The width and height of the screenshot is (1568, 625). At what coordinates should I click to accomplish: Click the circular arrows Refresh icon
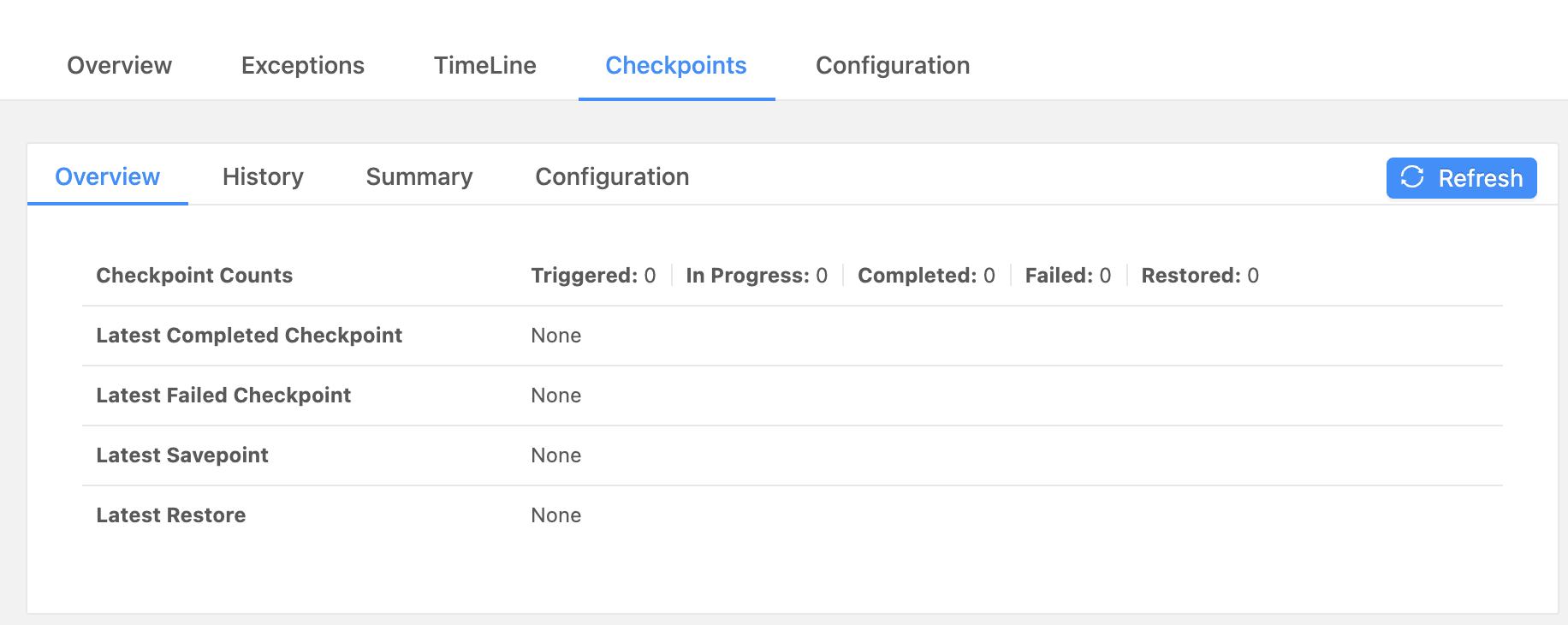click(x=1412, y=177)
